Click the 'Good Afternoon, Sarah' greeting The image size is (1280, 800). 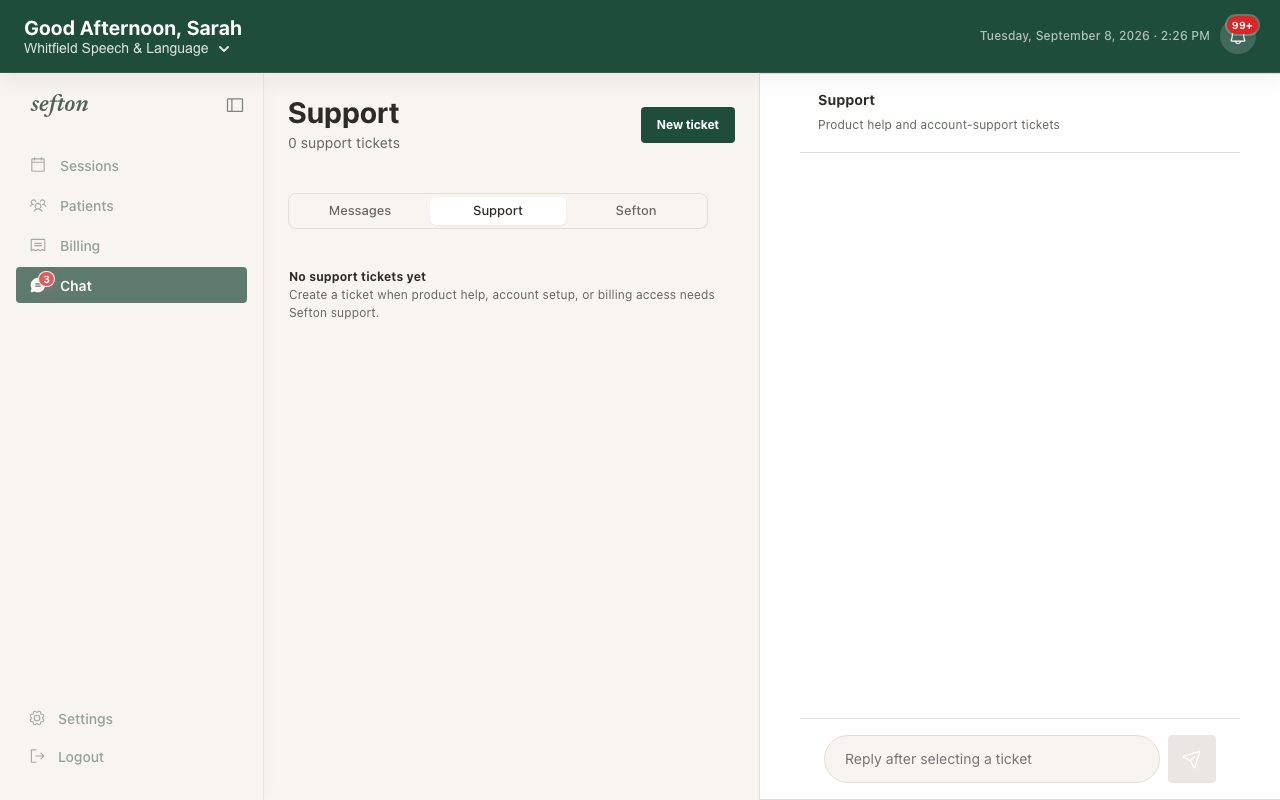pos(133,28)
